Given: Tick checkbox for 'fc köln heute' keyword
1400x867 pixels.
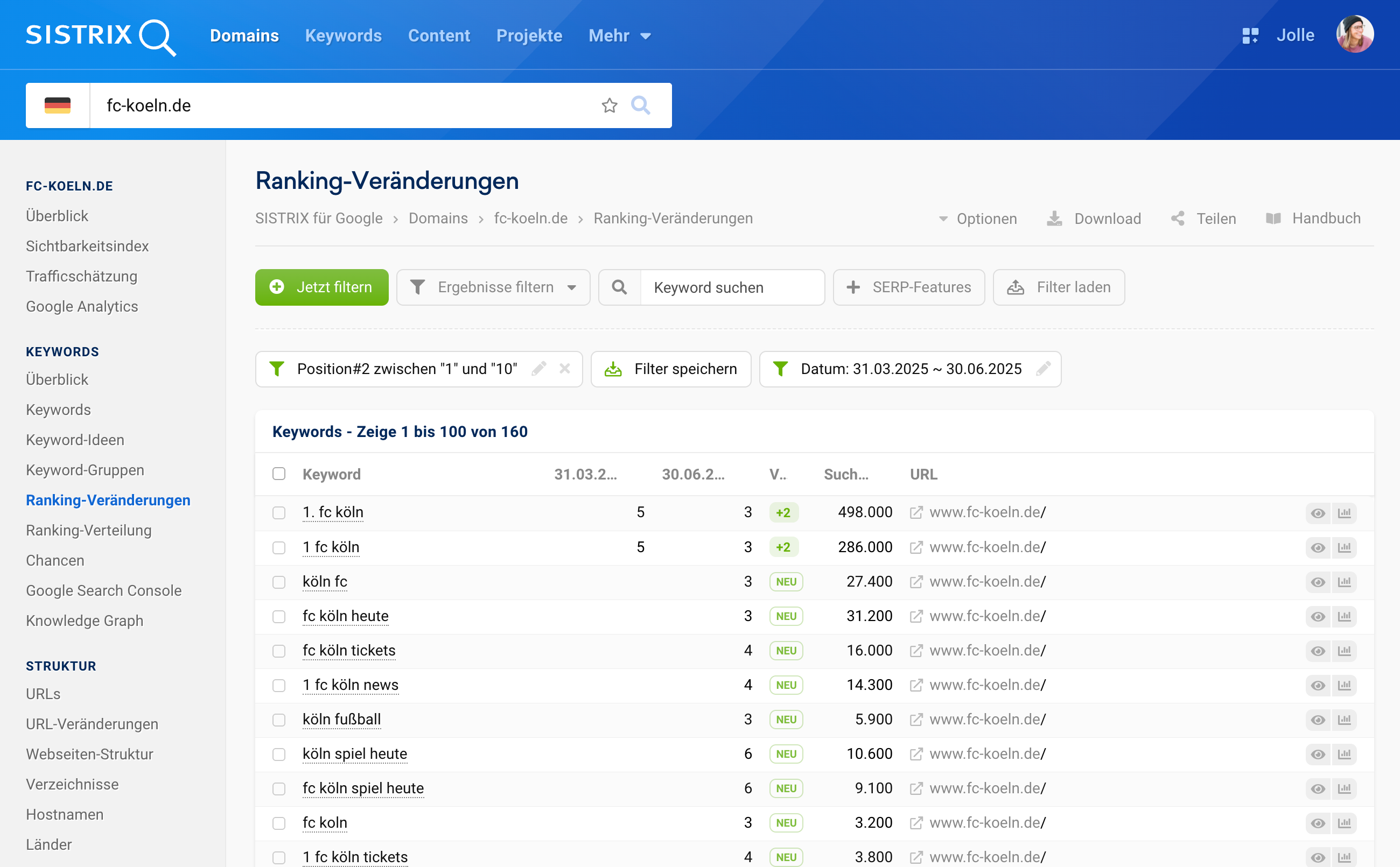Looking at the screenshot, I should [279, 616].
